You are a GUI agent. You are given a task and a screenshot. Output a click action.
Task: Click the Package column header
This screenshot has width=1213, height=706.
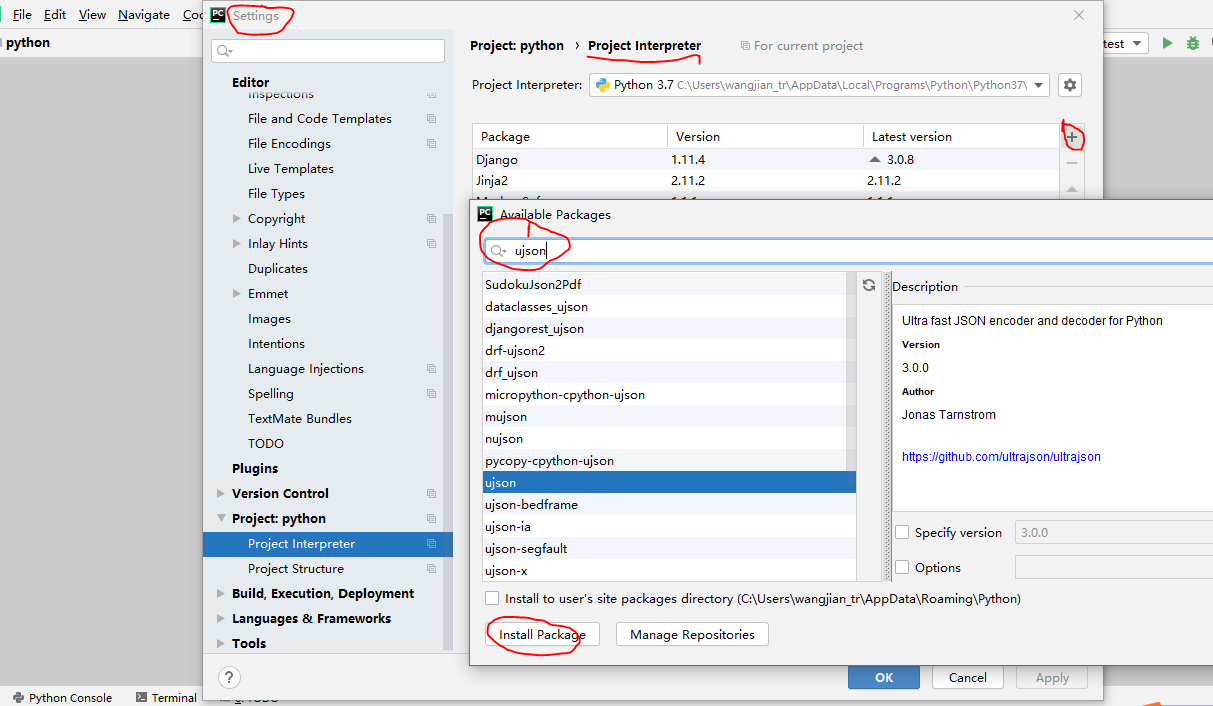point(570,137)
